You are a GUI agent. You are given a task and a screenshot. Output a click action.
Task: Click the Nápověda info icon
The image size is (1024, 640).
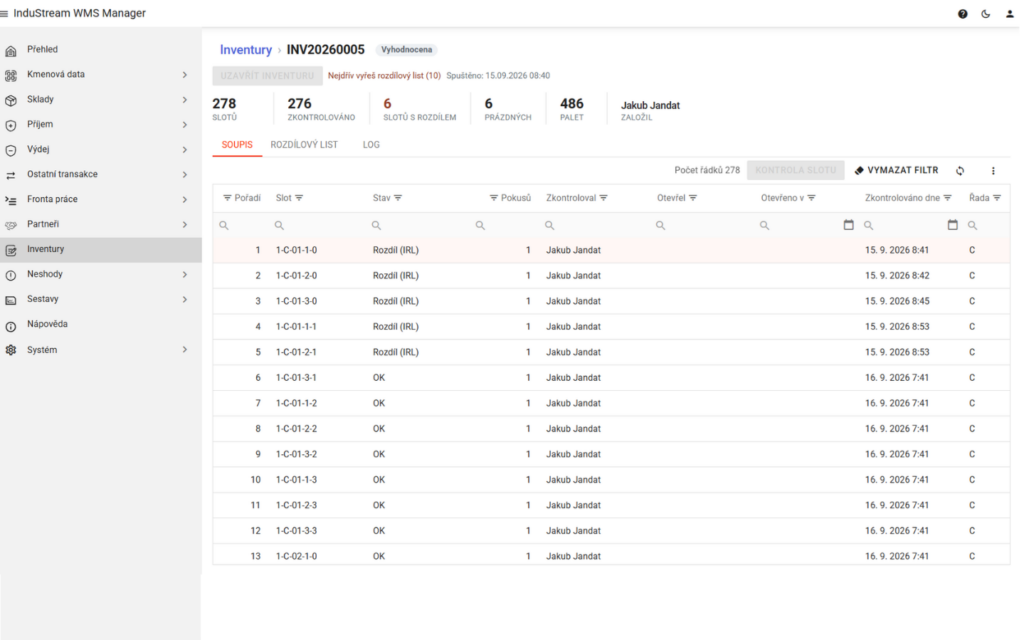pos(11,325)
